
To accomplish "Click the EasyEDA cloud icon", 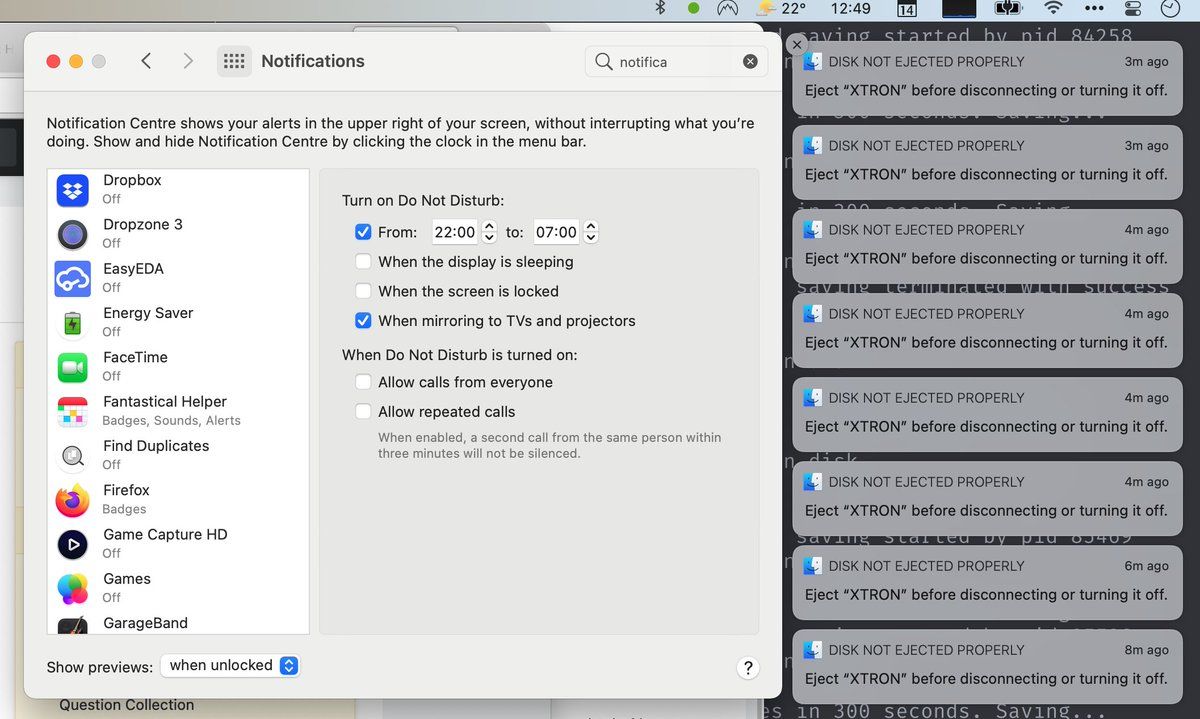I will [x=72, y=278].
